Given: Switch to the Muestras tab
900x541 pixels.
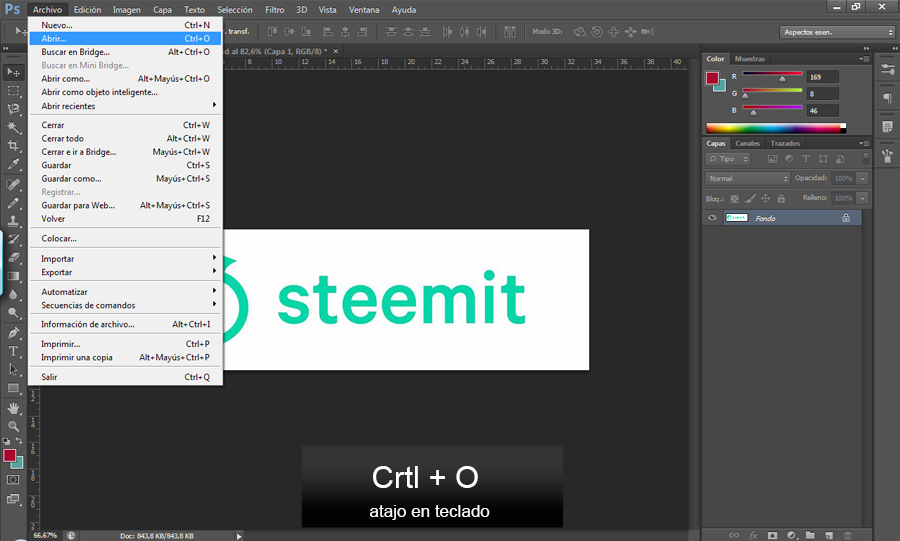Looking at the screenshot, I should [x=750, y=59].
